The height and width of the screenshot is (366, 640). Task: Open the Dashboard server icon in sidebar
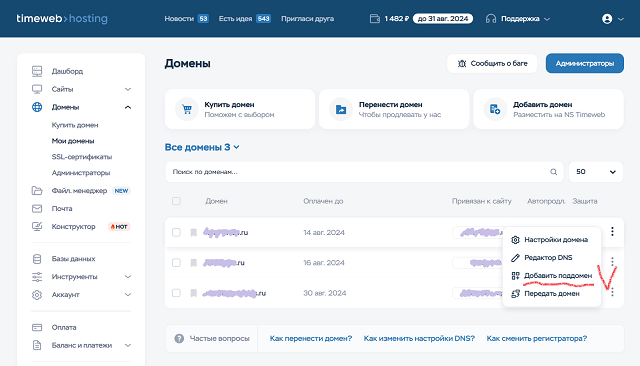click(x=37, y=71)
